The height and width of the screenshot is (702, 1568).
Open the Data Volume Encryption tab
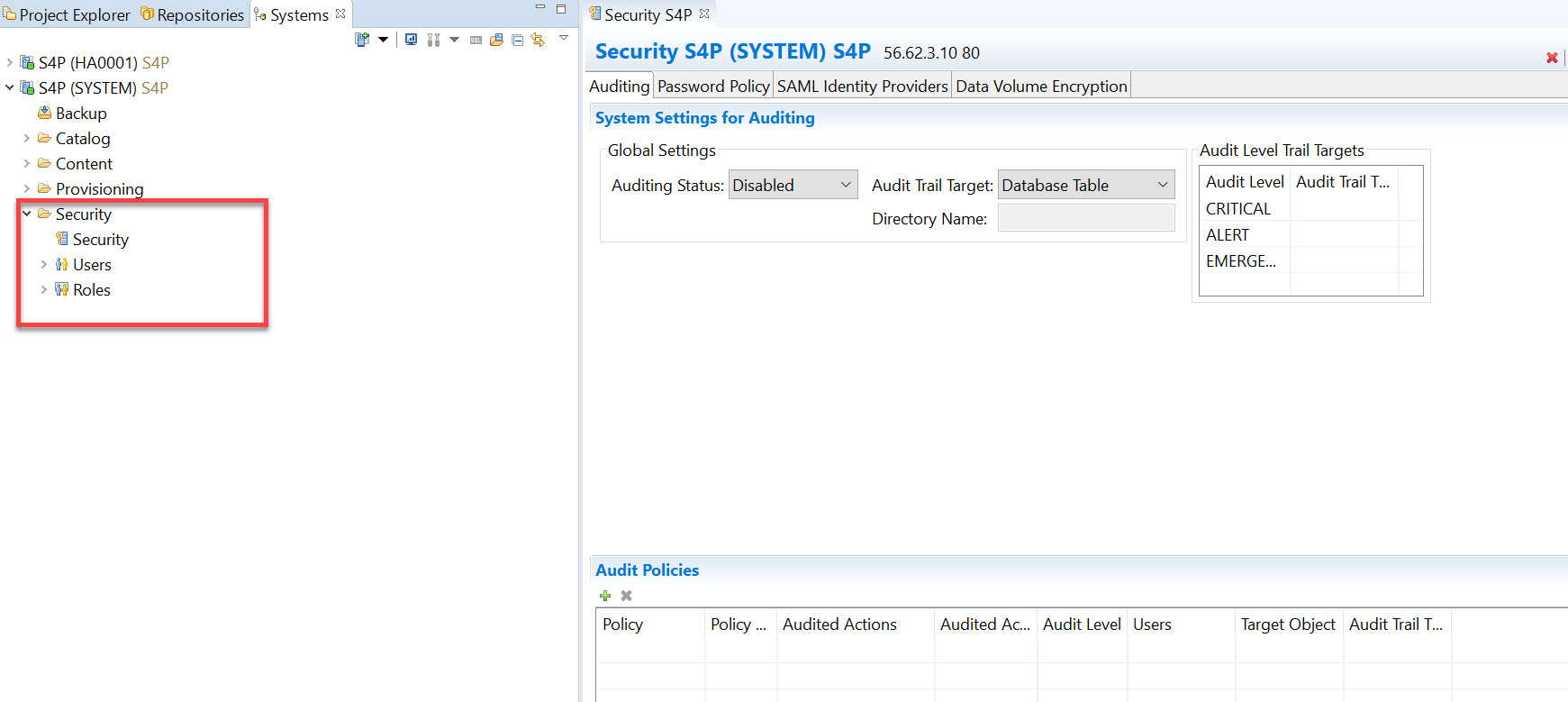pyautogui.click(x=1041, y=86)
